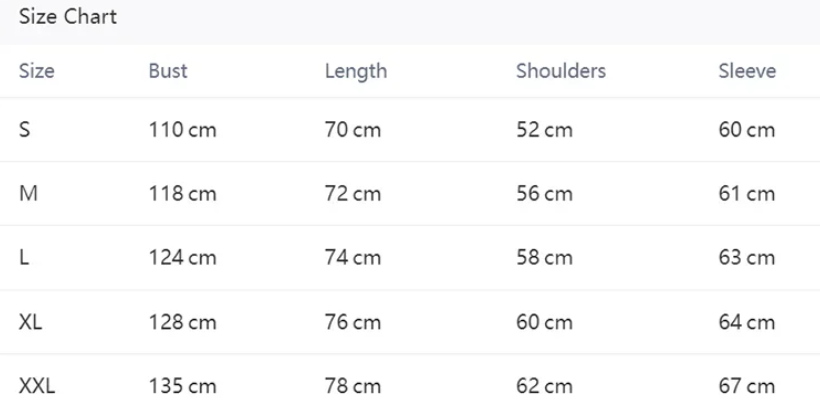This screenshot has height=414, width=820.
Task: Click the Length column header
Action: [x=355, y=71]
